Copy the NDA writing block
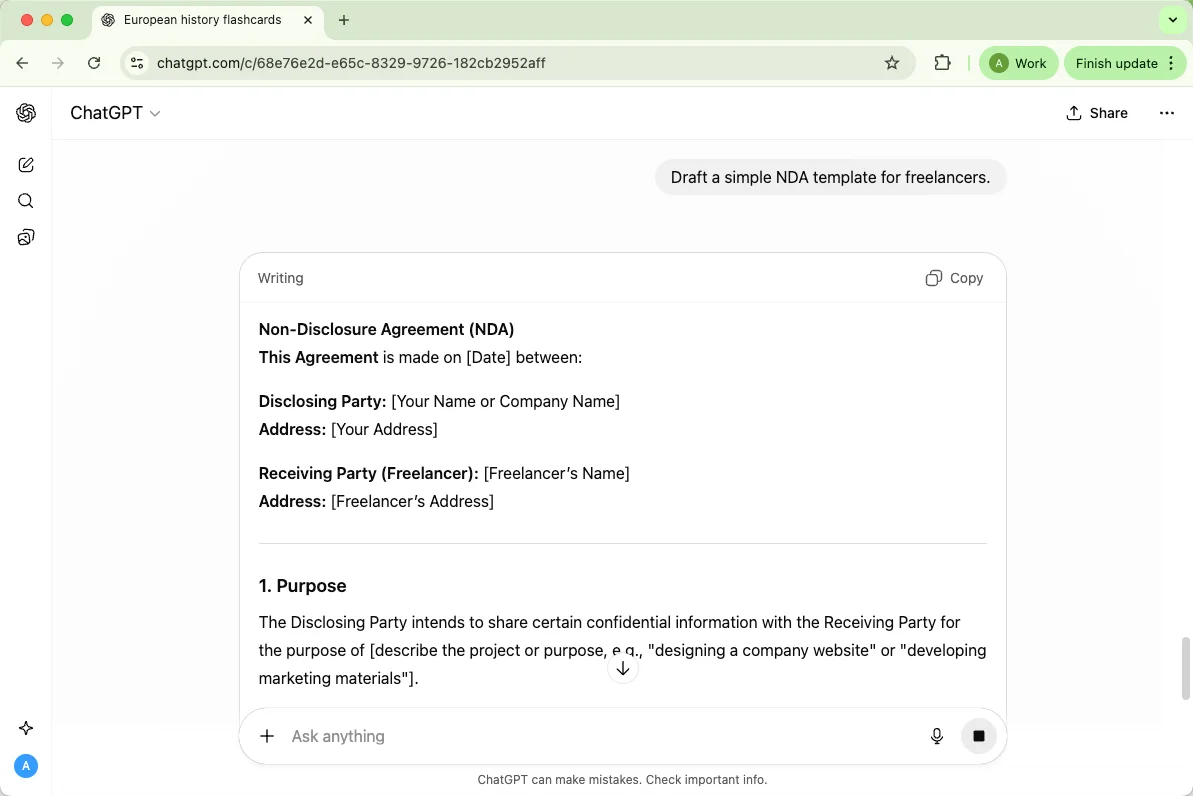This screenshot has height=796, width=1193. tap(954, 278)
